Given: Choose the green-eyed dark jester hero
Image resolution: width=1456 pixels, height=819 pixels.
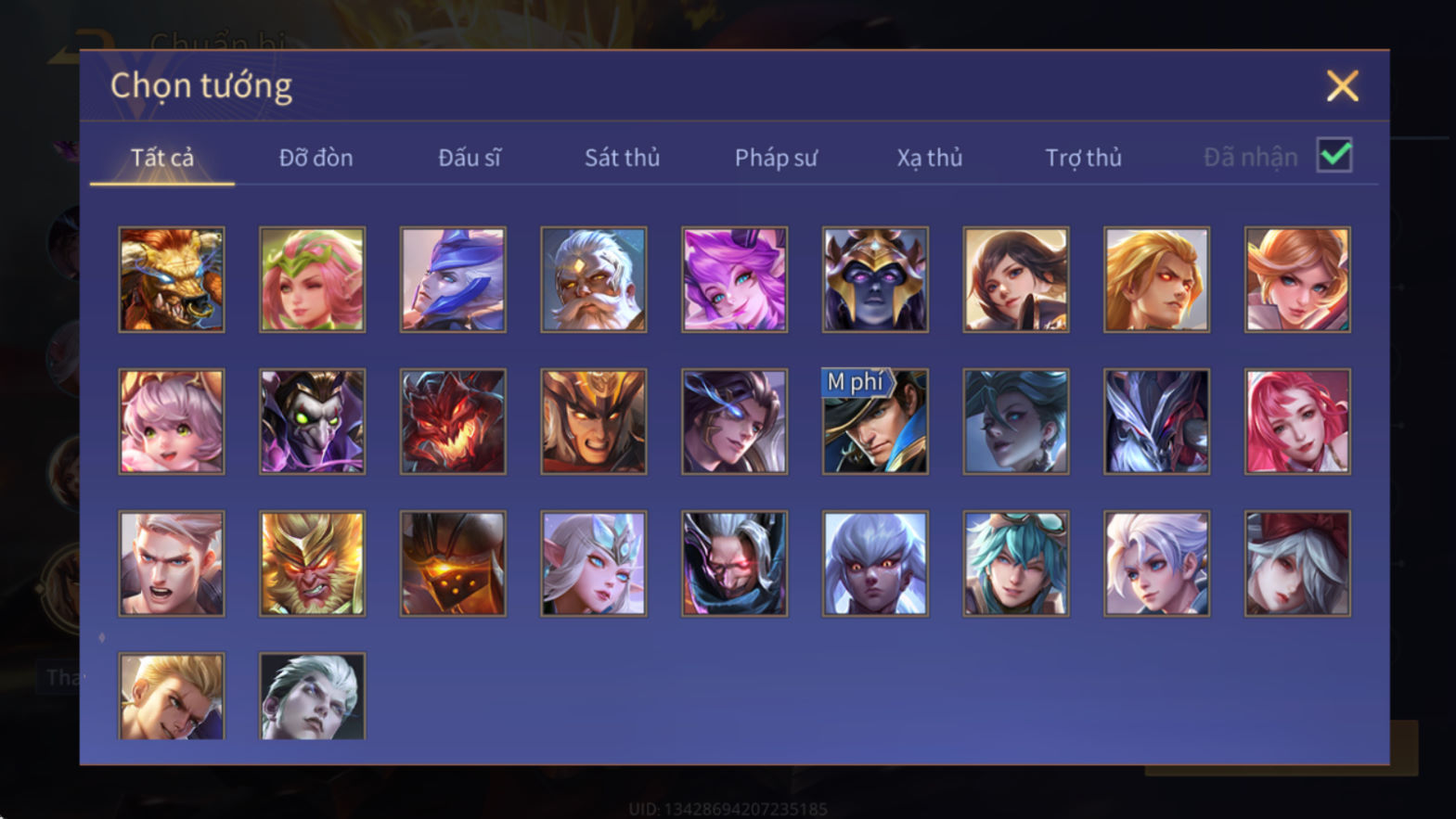Looking at the screenshot, I should point(312,421).
